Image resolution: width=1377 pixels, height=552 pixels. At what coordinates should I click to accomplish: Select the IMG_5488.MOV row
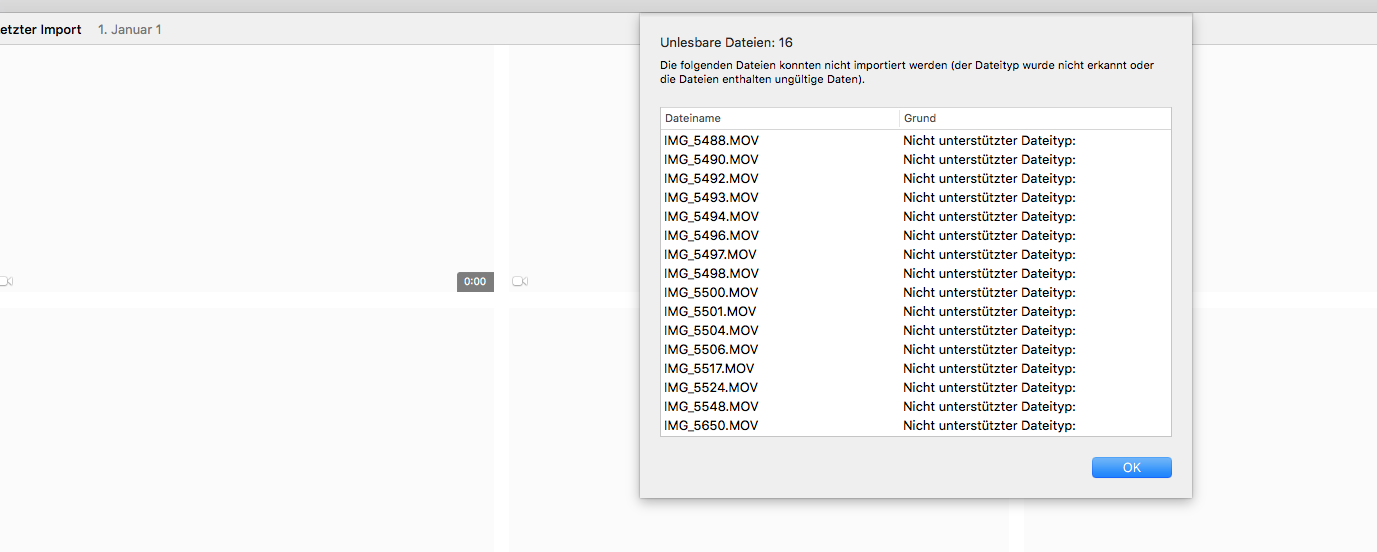915,140
